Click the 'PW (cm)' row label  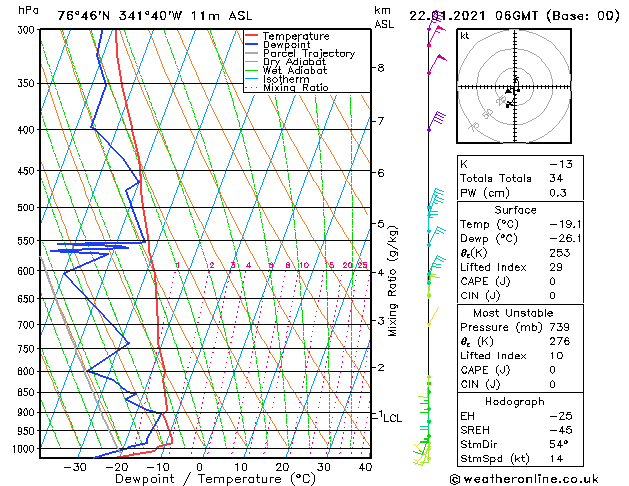pyautogui.click(x=485, y=193)
